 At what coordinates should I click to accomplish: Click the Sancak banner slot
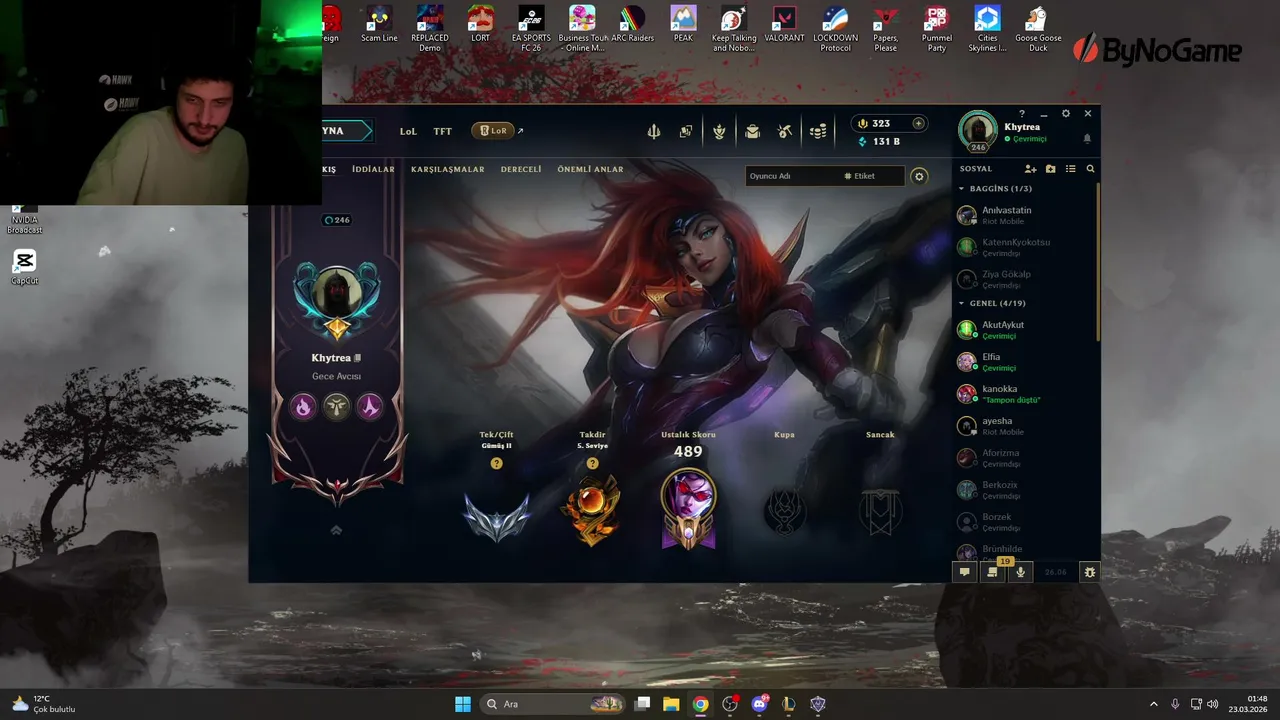(x=880, y=511)
